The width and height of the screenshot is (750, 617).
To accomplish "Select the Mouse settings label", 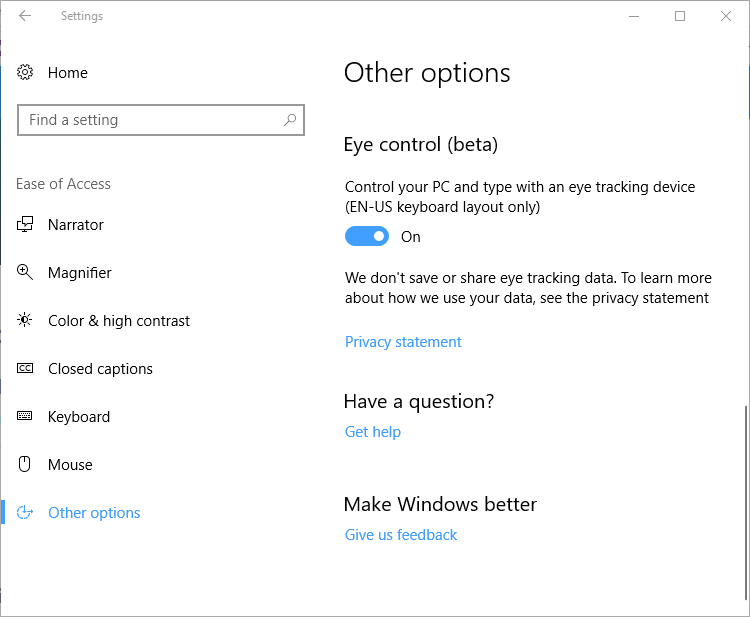I will tap(70, 465).
